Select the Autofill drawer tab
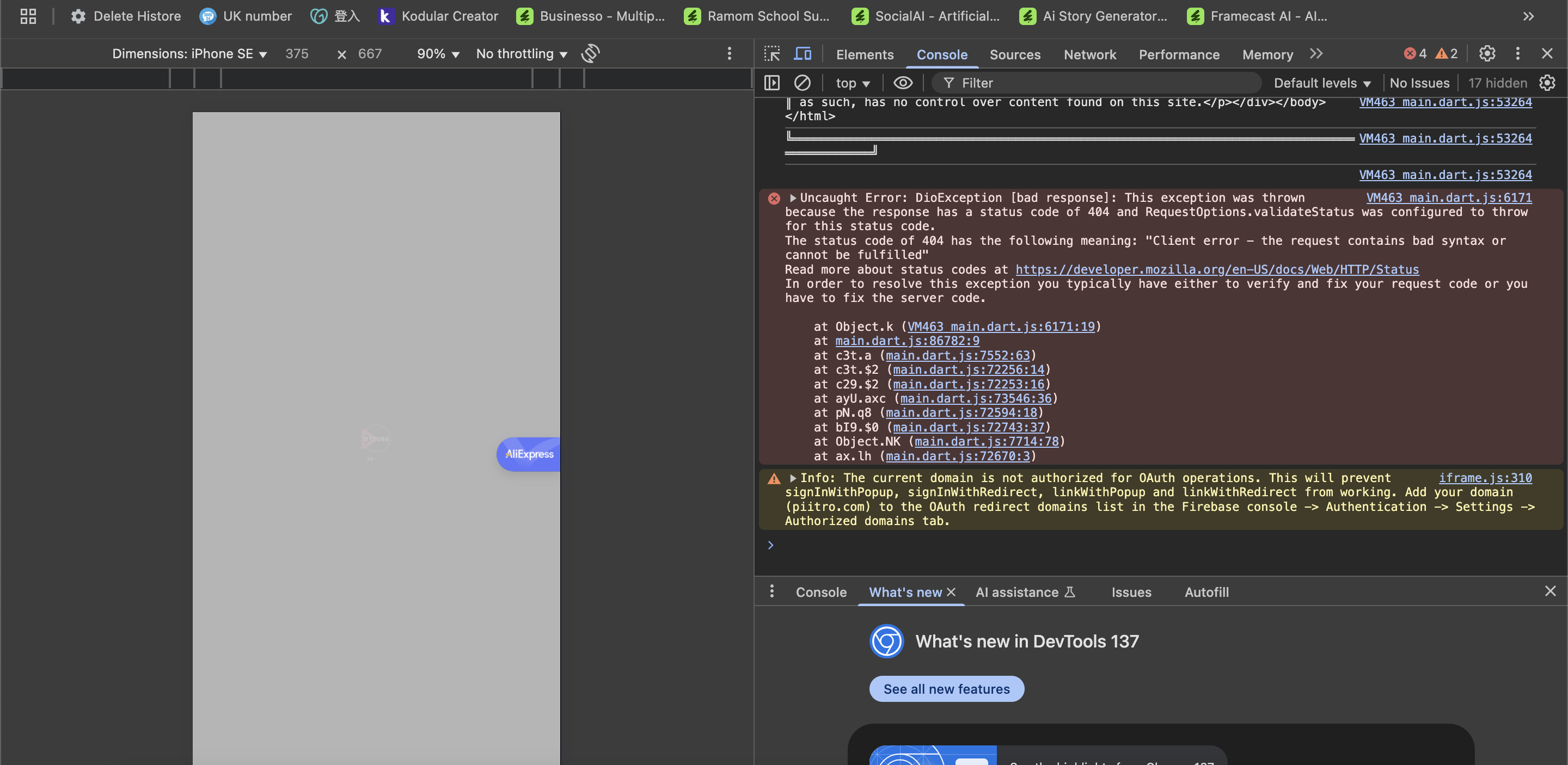The image size is (1568, 765). pos(1206,593)
